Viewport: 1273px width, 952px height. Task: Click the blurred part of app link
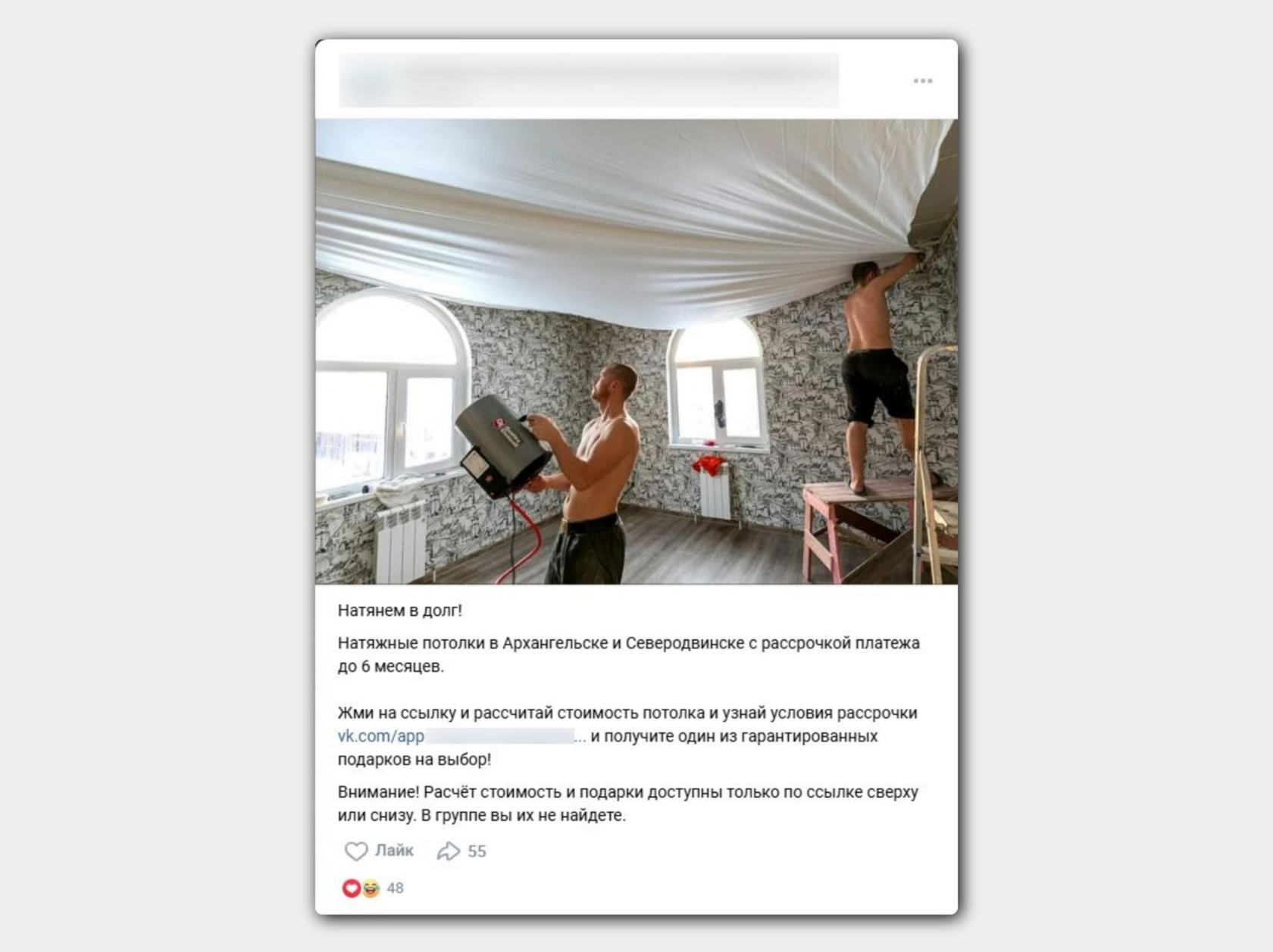(x=499, y=736)
